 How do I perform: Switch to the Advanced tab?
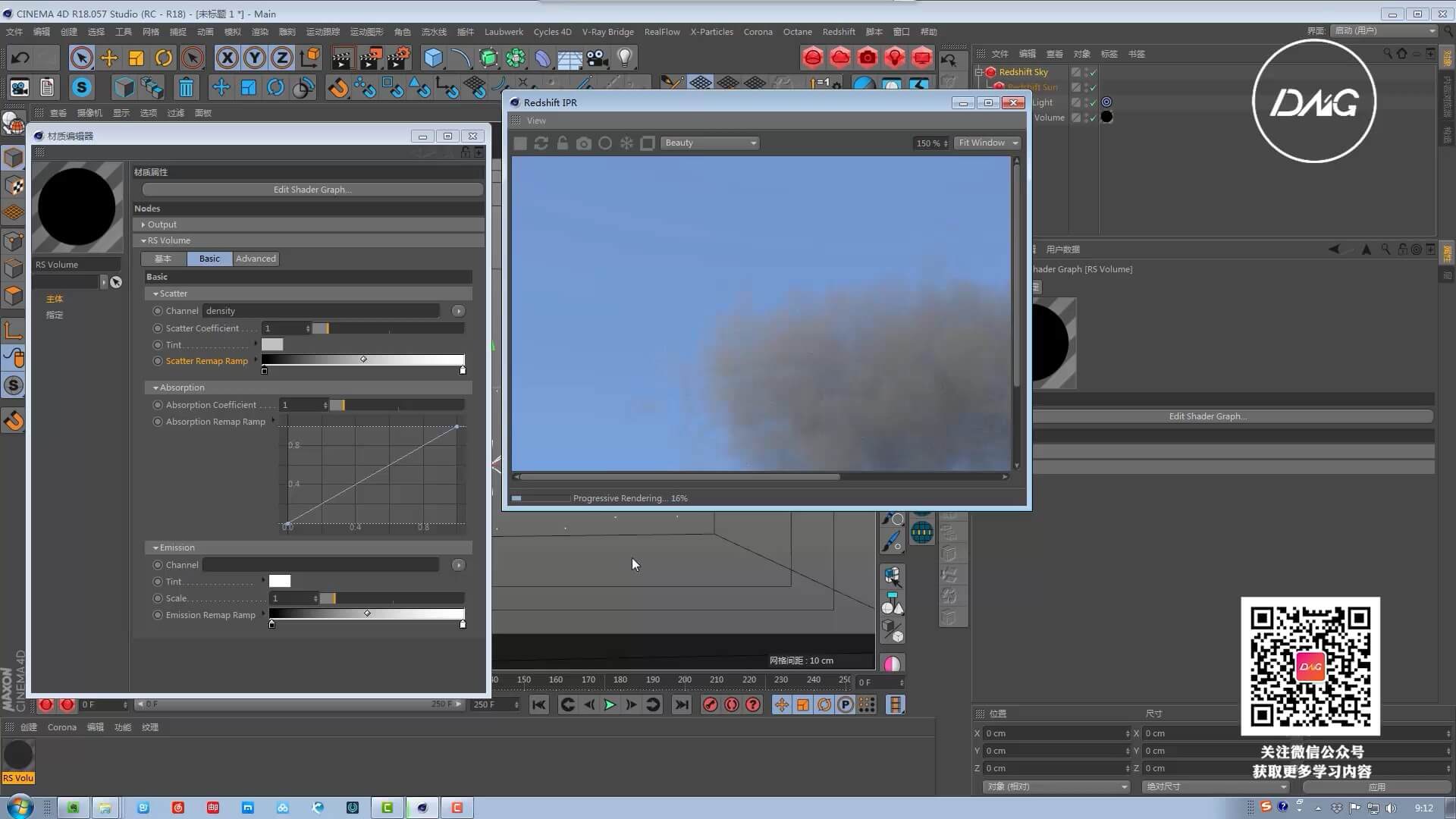pos(256,259)
